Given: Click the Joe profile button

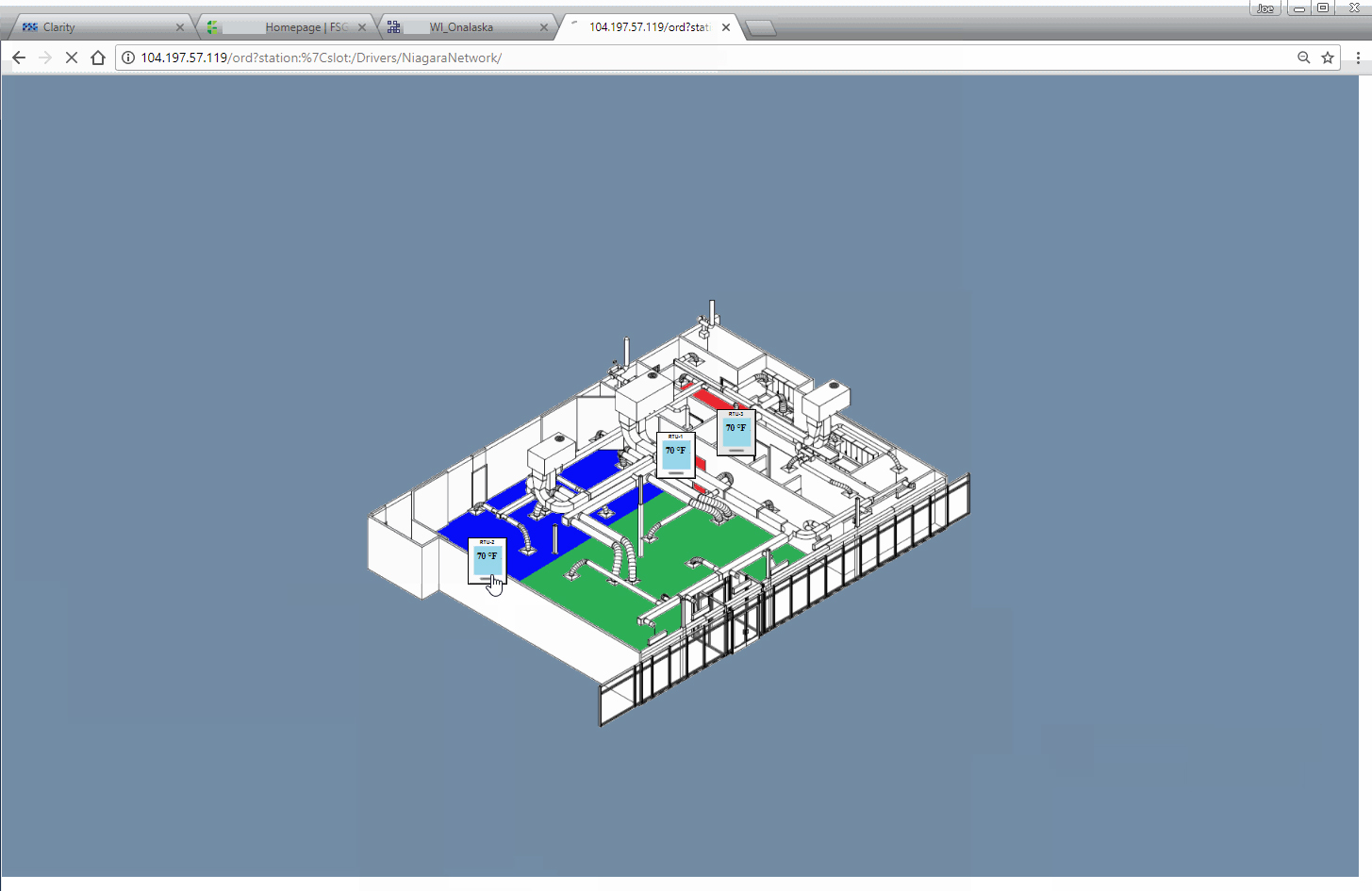Looking at the screenshot, I should pyautogui.click(x=1265, y=8).
